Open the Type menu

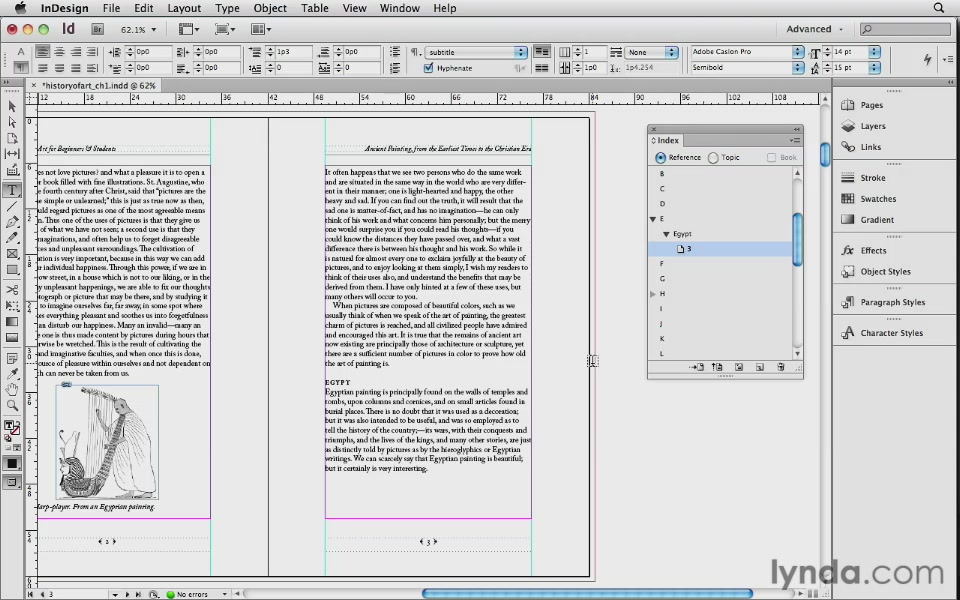click(227, 8)
